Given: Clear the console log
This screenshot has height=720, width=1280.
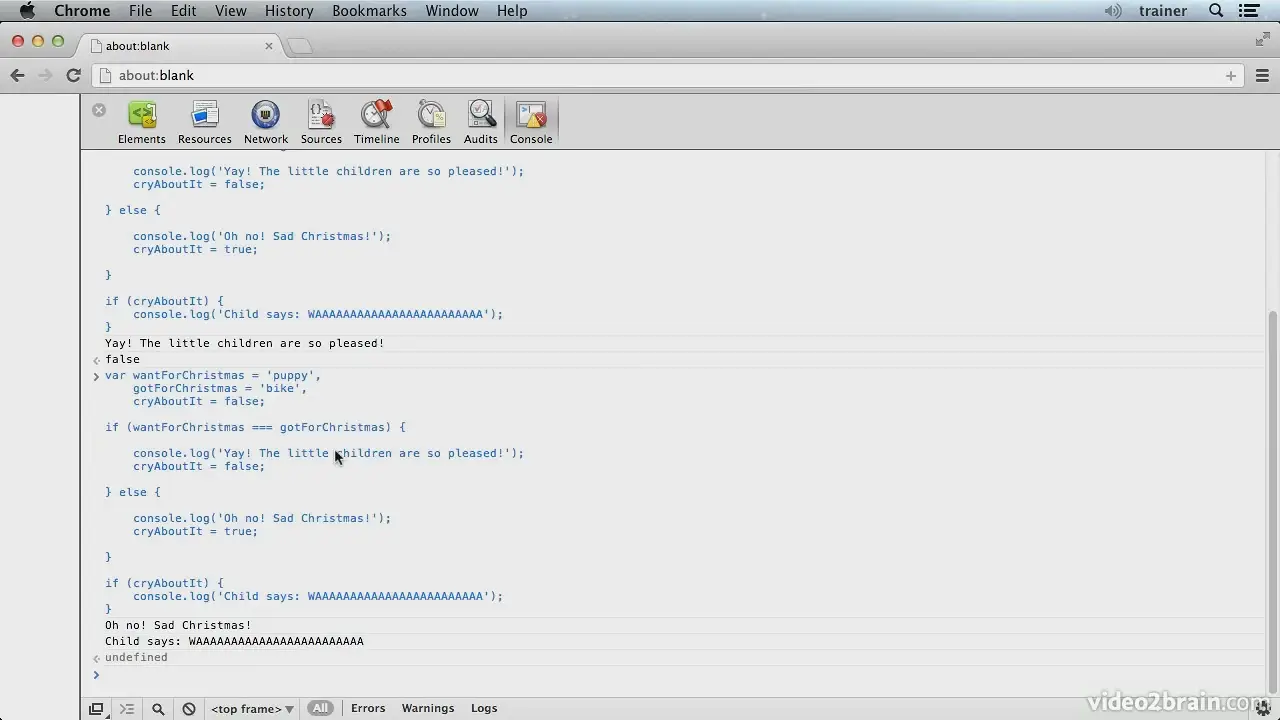Looking at the screenshot, I should click(189, 709).
